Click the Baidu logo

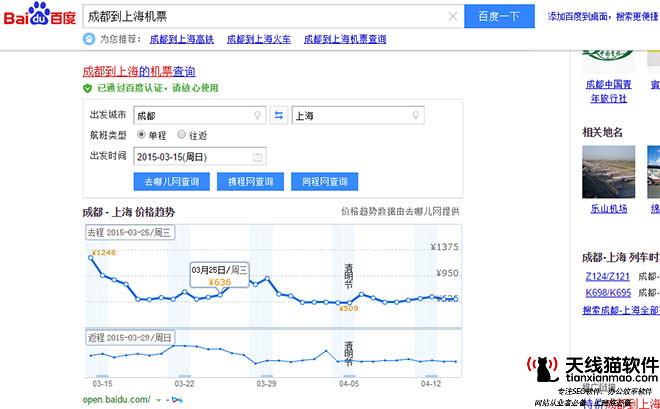[40, 14]
